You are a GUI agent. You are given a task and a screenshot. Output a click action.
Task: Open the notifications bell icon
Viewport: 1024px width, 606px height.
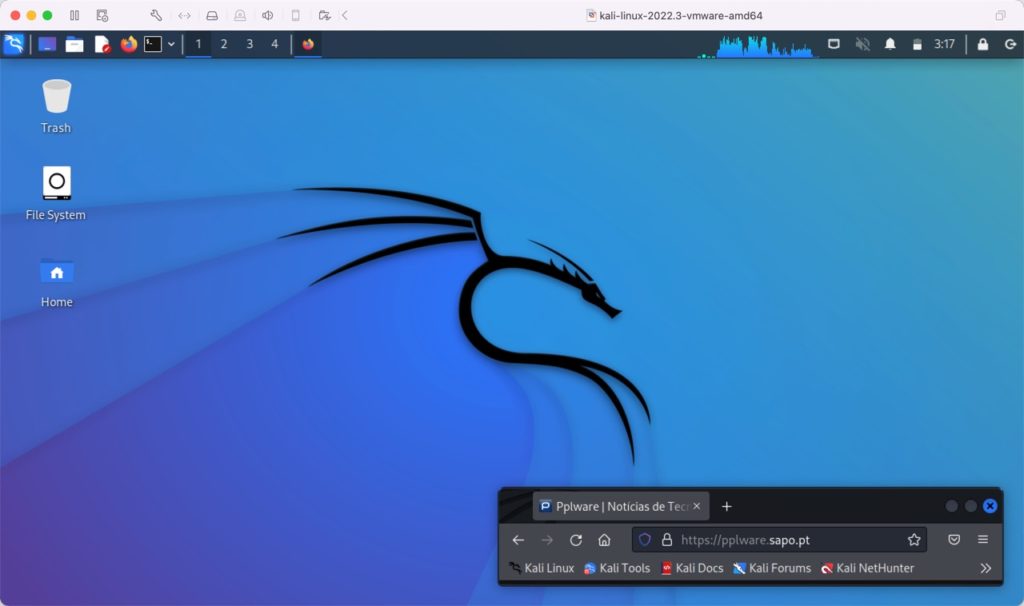pos(890,44)
